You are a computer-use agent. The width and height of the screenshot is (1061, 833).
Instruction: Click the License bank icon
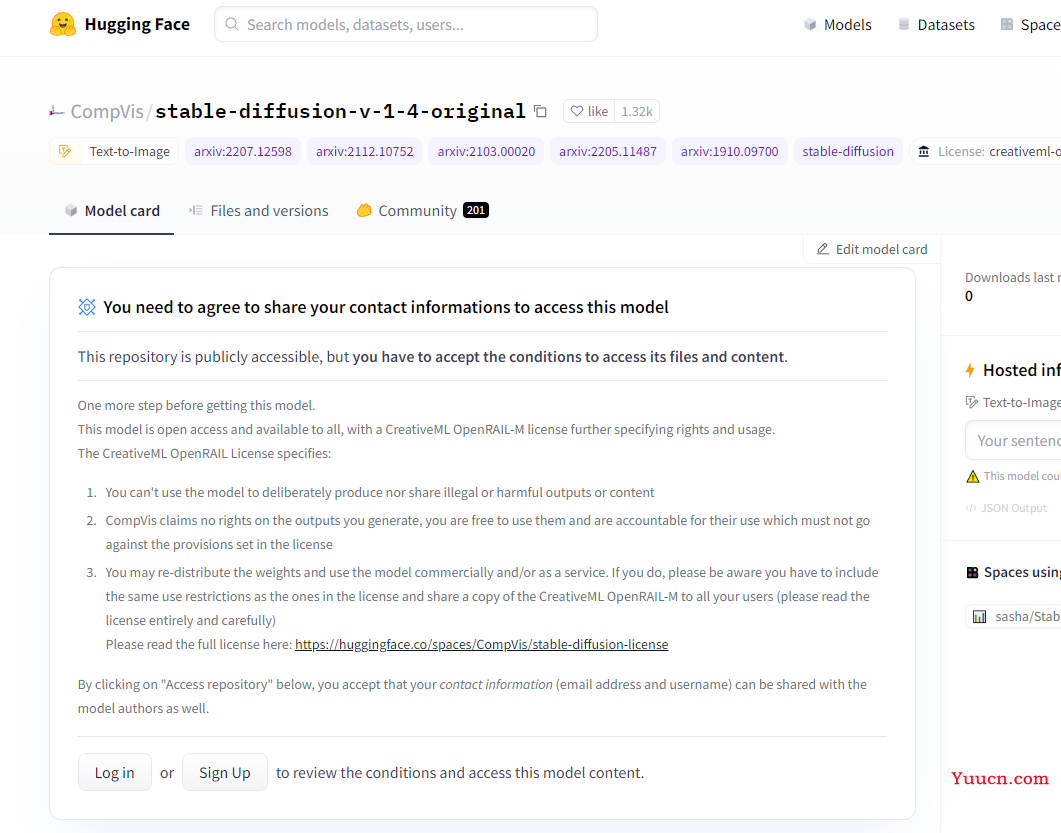pyautogui.click(x=924, y=151)
